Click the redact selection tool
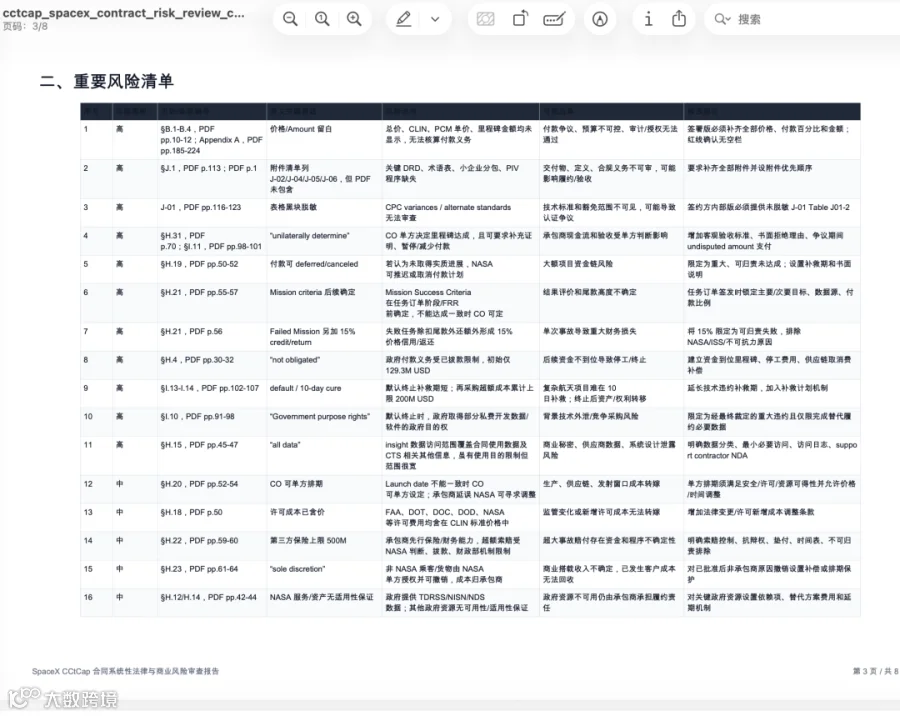 click(486, 20)
